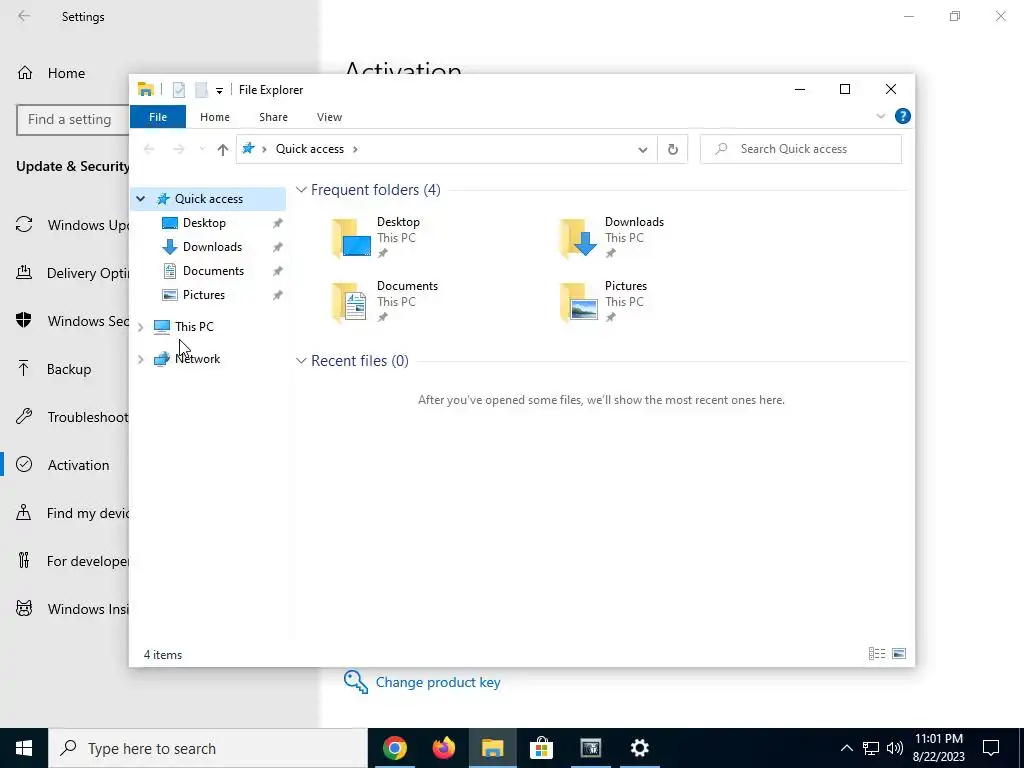Viewport: 1024px width, 768px height.
Task: Open the View ribbon tab
Action: (329, 117)
